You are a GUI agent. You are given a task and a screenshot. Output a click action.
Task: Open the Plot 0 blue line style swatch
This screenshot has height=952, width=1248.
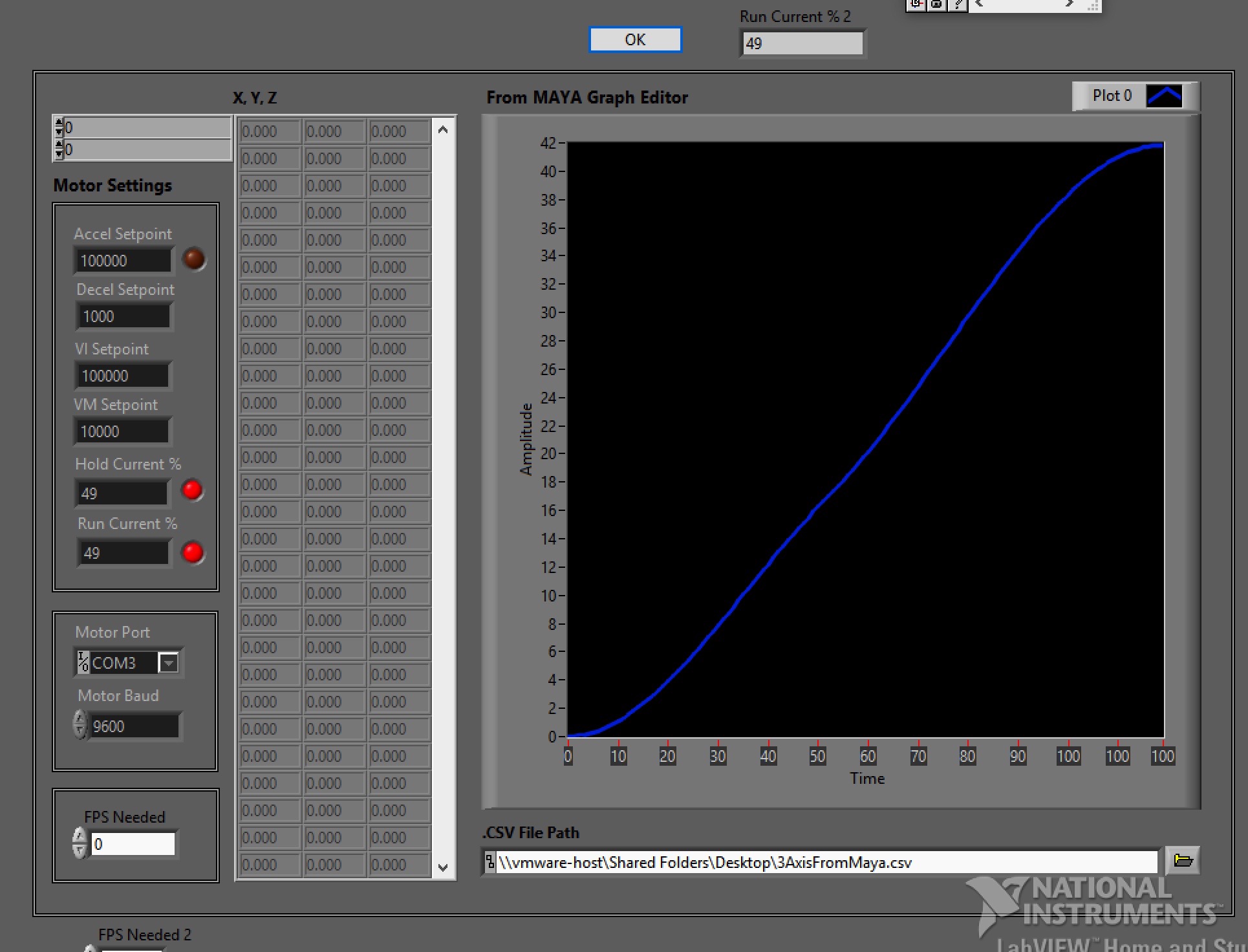click(1165, 96)
